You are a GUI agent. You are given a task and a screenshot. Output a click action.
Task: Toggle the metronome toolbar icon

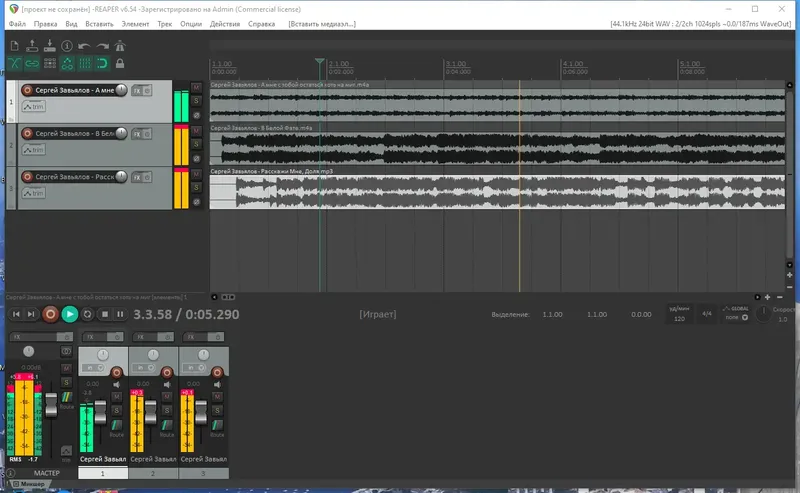pos(120,46)
